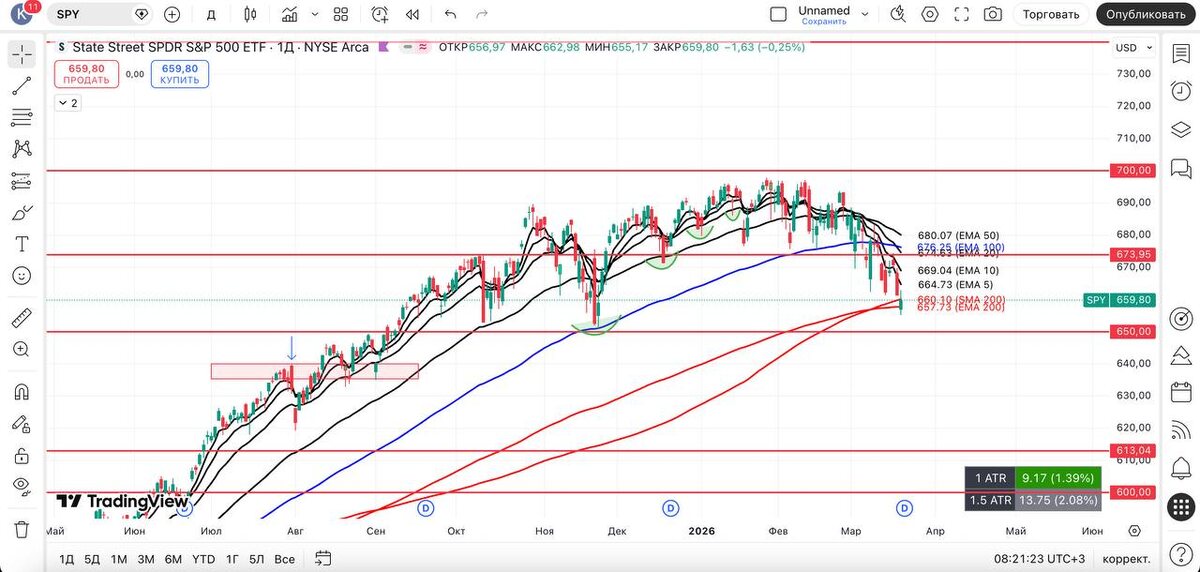The height and width of the screenshot is (572, 1200).
Task: Open the alerts panel in the right sidebar
Action: coord(1181,92)
